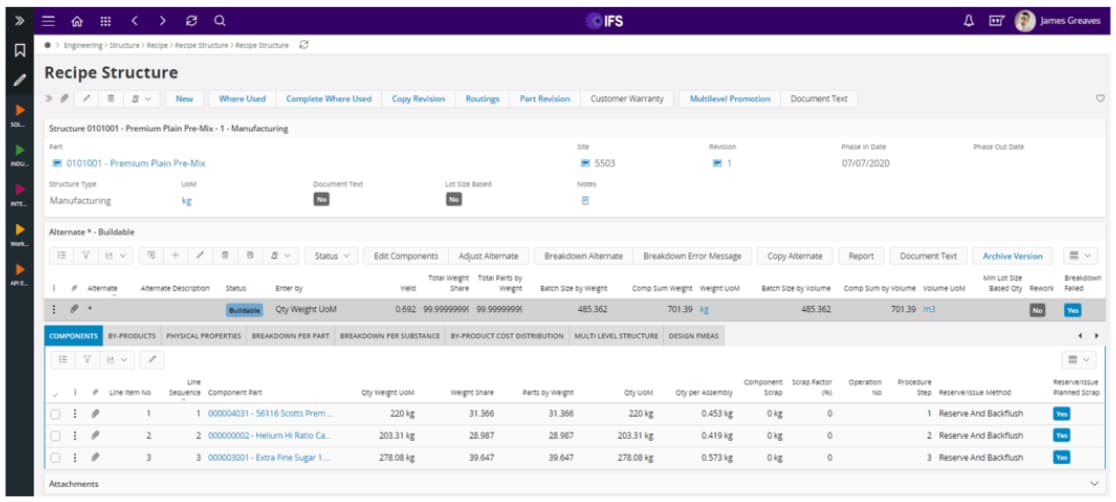Open the apps grid icon

(105, 21)
